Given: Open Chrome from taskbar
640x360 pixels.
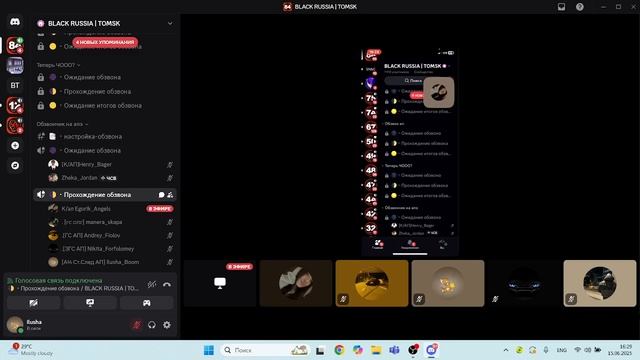Looking at the screenshot, I should [x=339, y=350].
